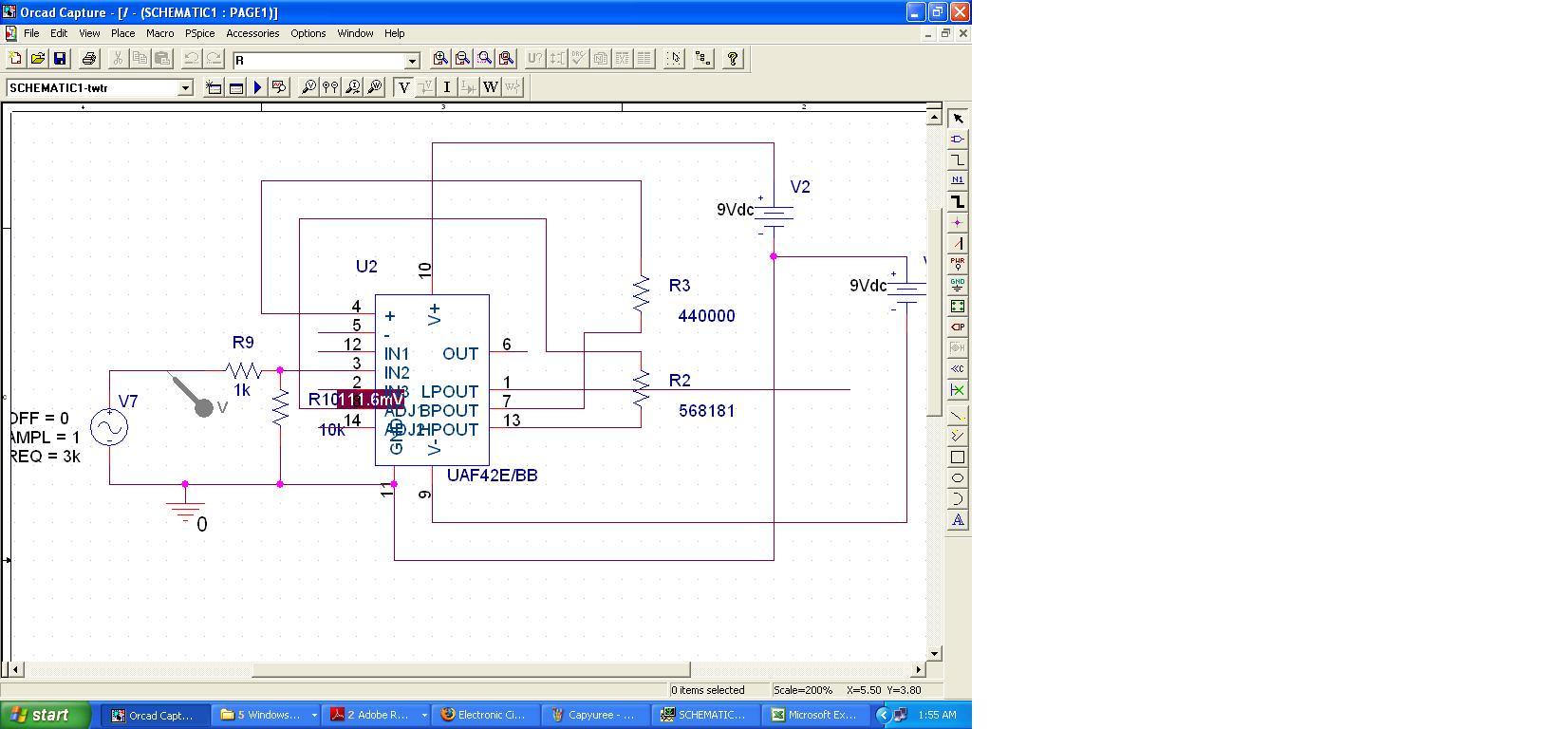Click View Simulation Results icon
The image size is (1568, 729).
pos(279,87)
